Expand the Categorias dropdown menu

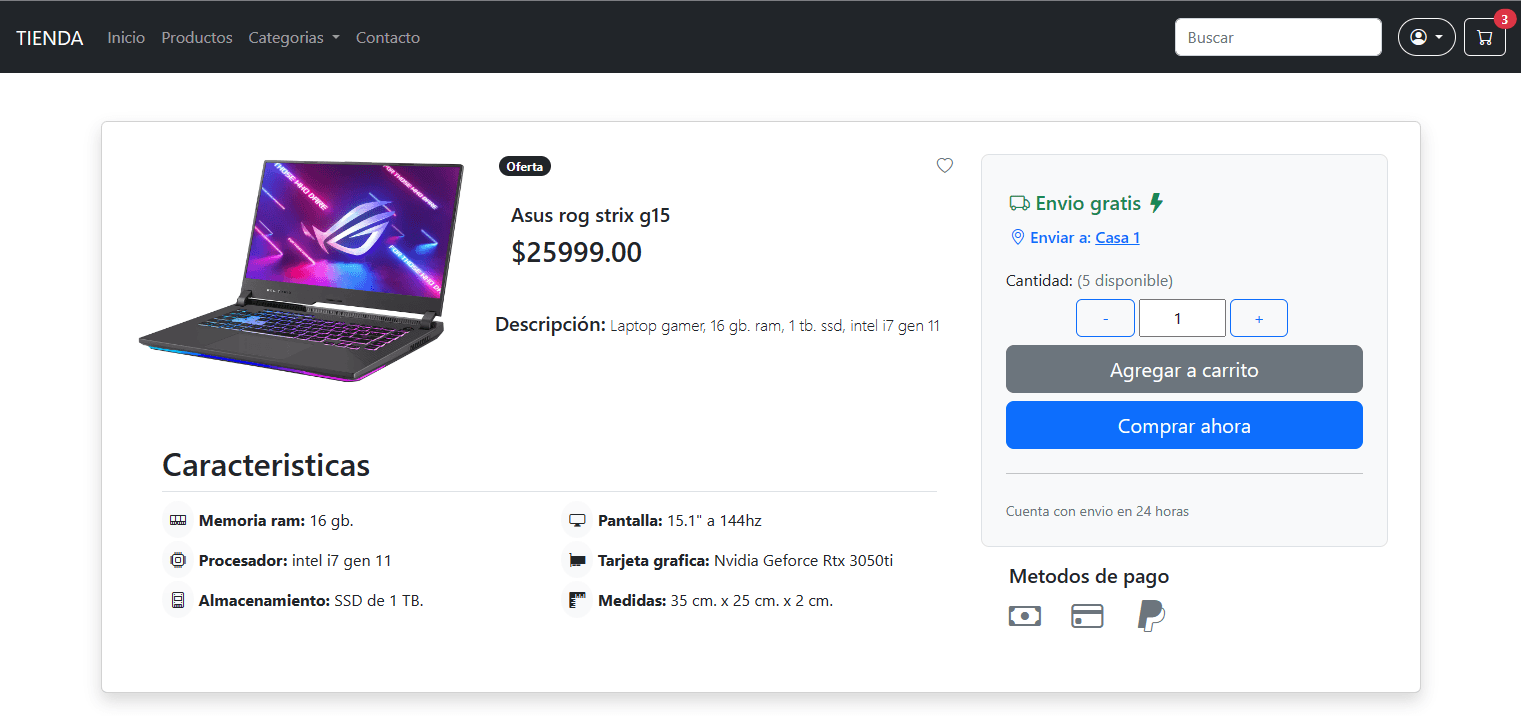point(294,38)
